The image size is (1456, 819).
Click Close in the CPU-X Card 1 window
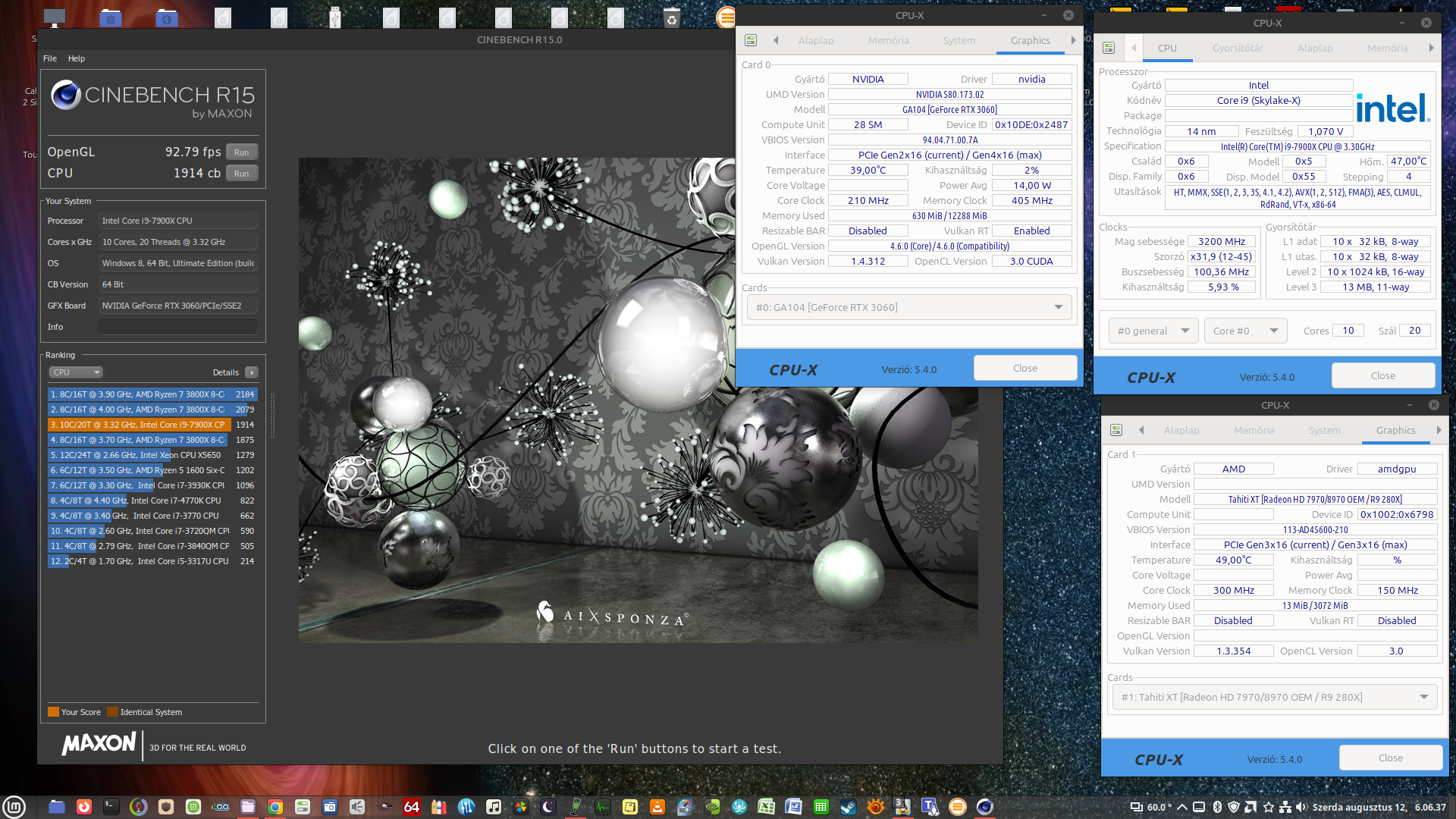click(x=1391, y=758)
